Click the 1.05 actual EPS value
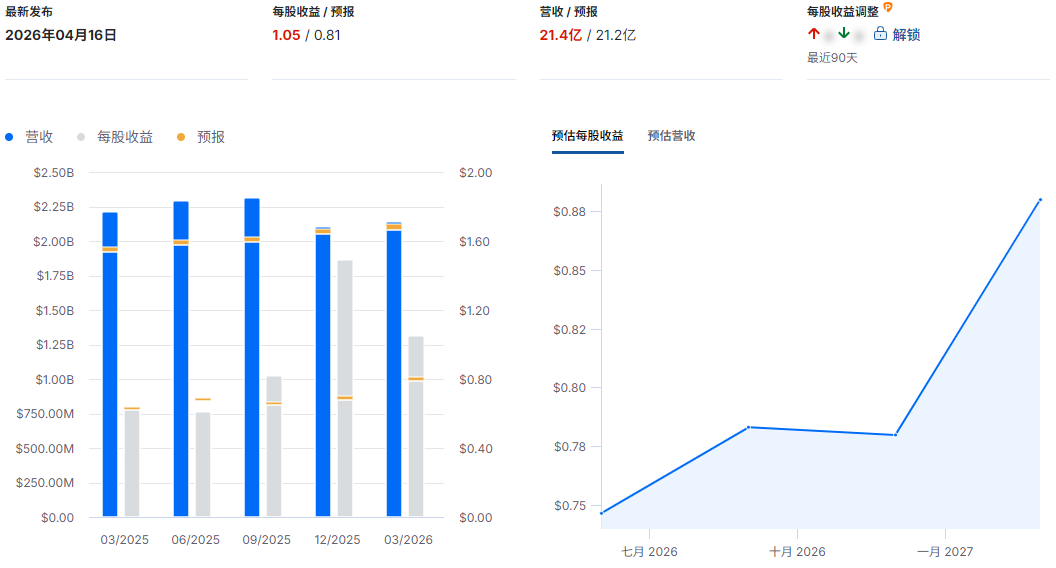 click(x=286, y=35)
